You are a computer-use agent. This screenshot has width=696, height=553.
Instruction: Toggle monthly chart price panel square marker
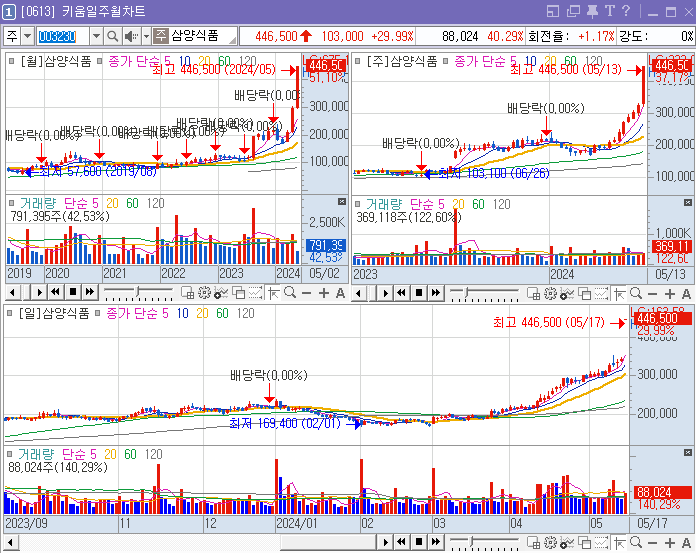[11, 61]
